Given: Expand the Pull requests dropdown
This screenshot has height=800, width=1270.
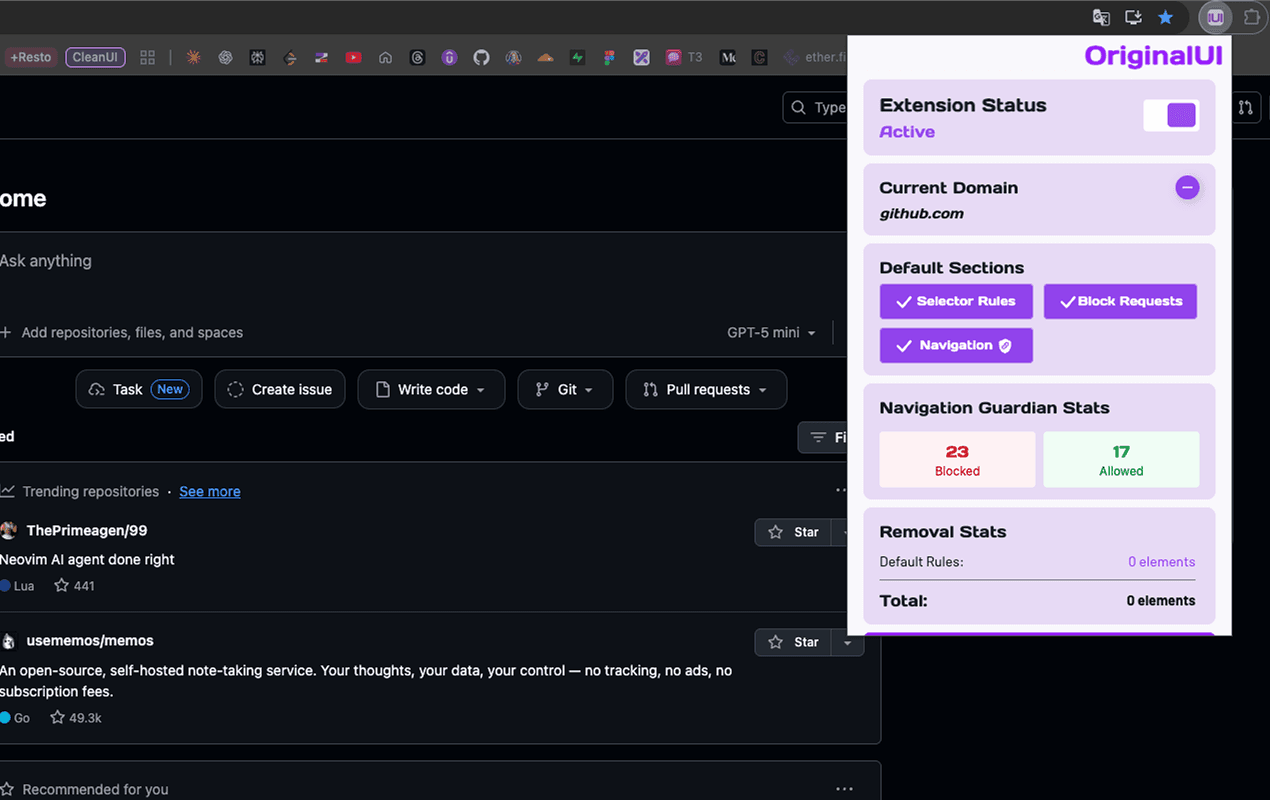Looking at the screenshot, I should (x=706, y=389).
